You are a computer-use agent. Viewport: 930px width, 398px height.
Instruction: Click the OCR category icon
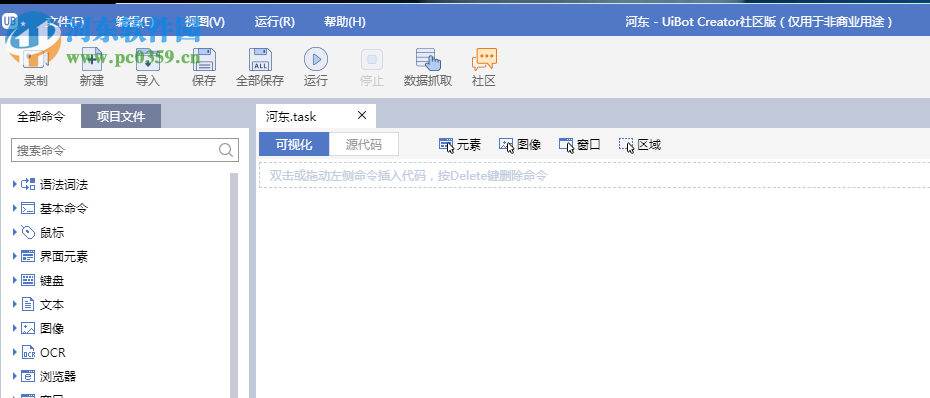tap(28, 352)
